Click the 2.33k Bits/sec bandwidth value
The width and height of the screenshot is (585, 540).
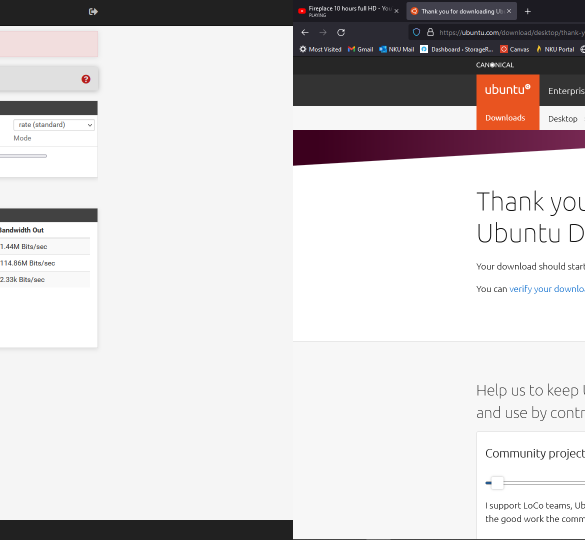click(22, 280)
